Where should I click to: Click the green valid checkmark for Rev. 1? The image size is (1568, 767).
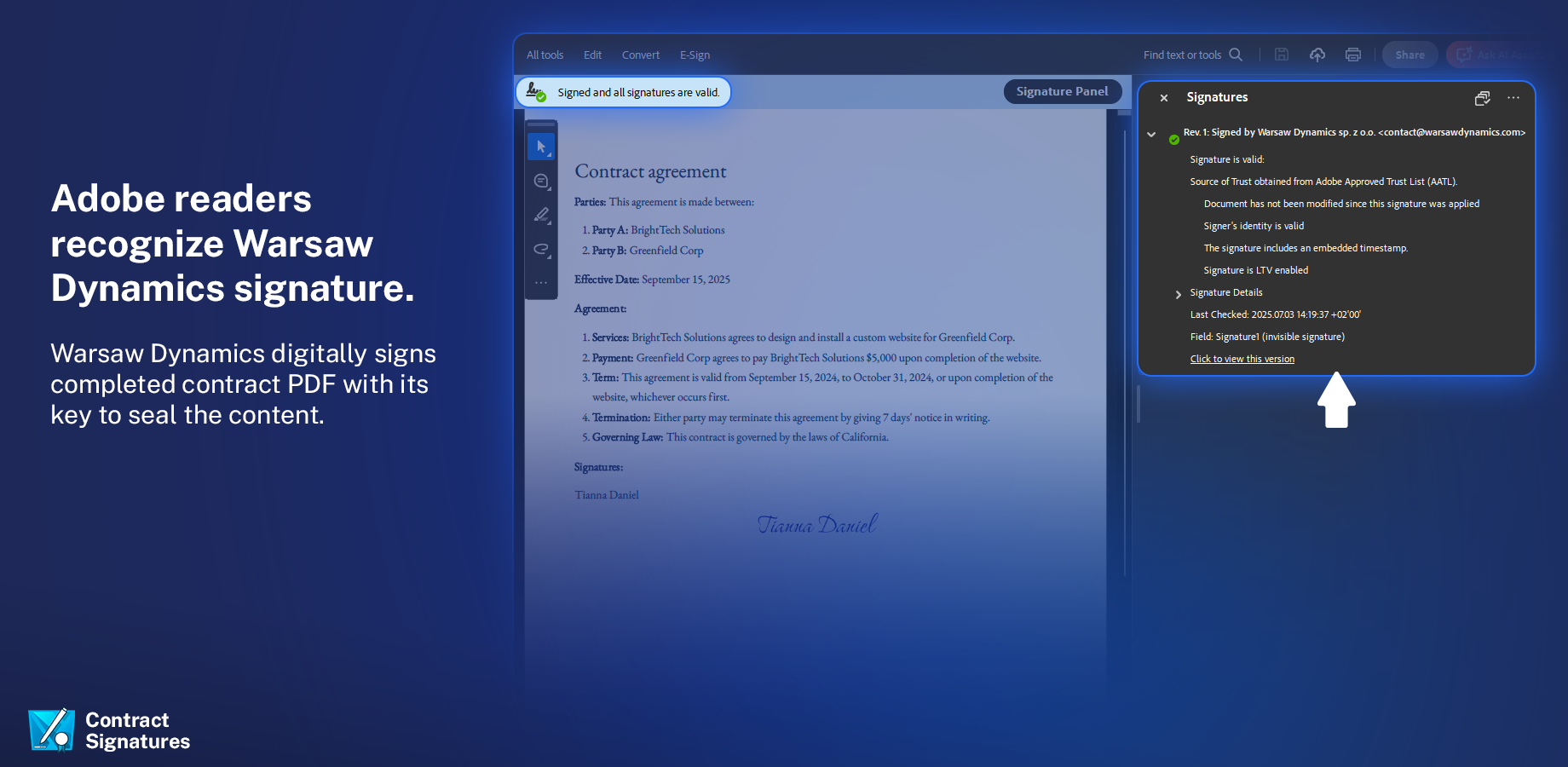[1174, 139]
